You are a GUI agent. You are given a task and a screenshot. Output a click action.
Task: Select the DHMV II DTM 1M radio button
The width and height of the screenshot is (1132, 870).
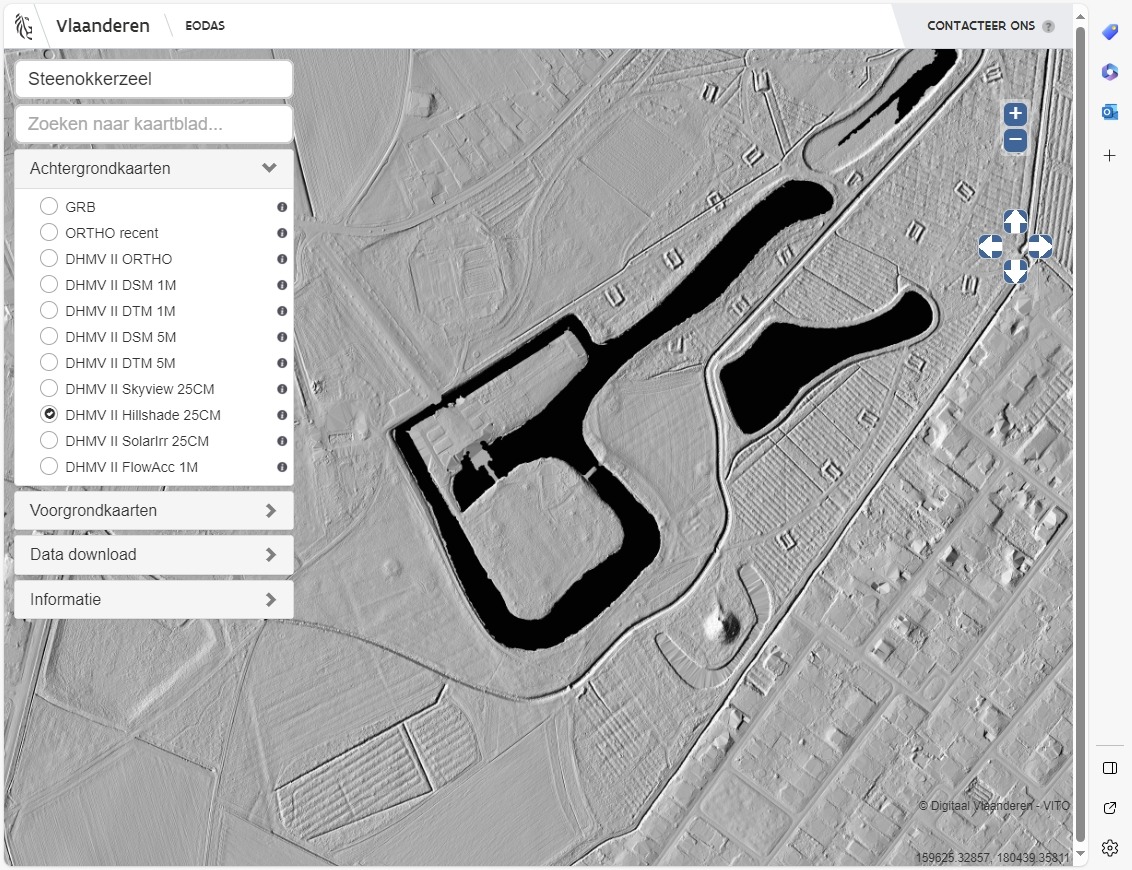click(x=49, y=311)
